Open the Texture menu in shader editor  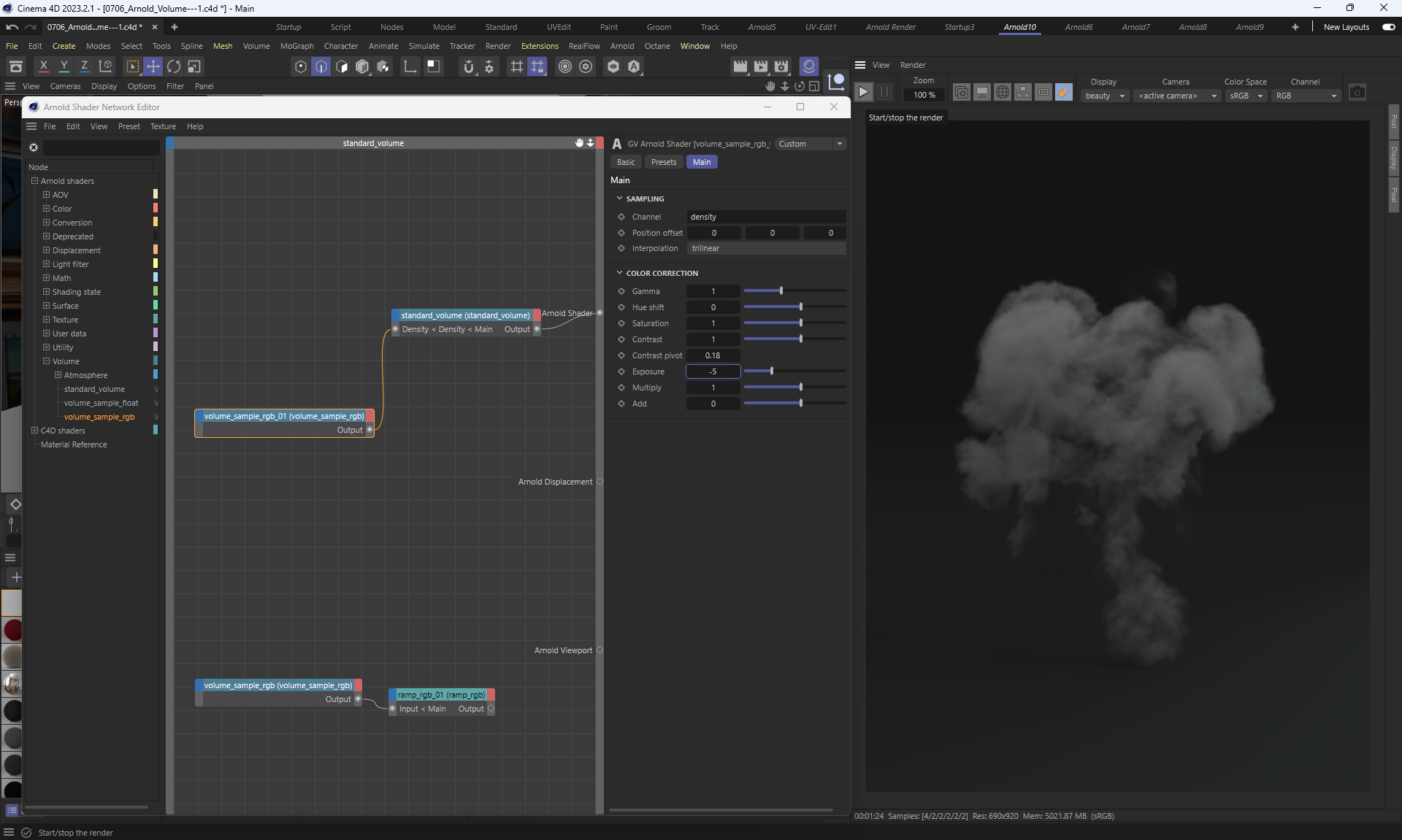(163, 126)
